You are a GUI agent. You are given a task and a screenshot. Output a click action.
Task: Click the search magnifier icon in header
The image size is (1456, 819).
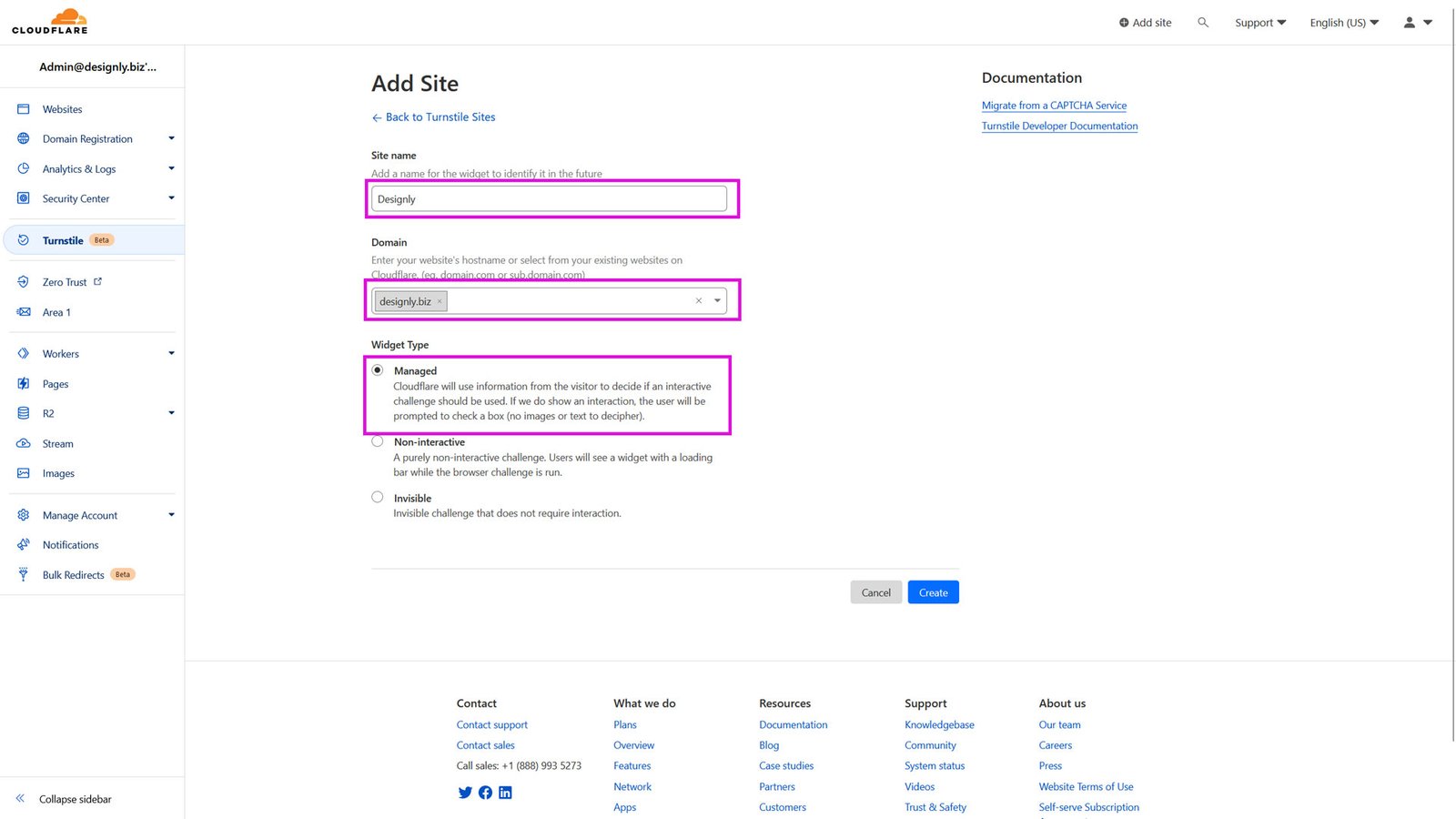point(1203,22)
